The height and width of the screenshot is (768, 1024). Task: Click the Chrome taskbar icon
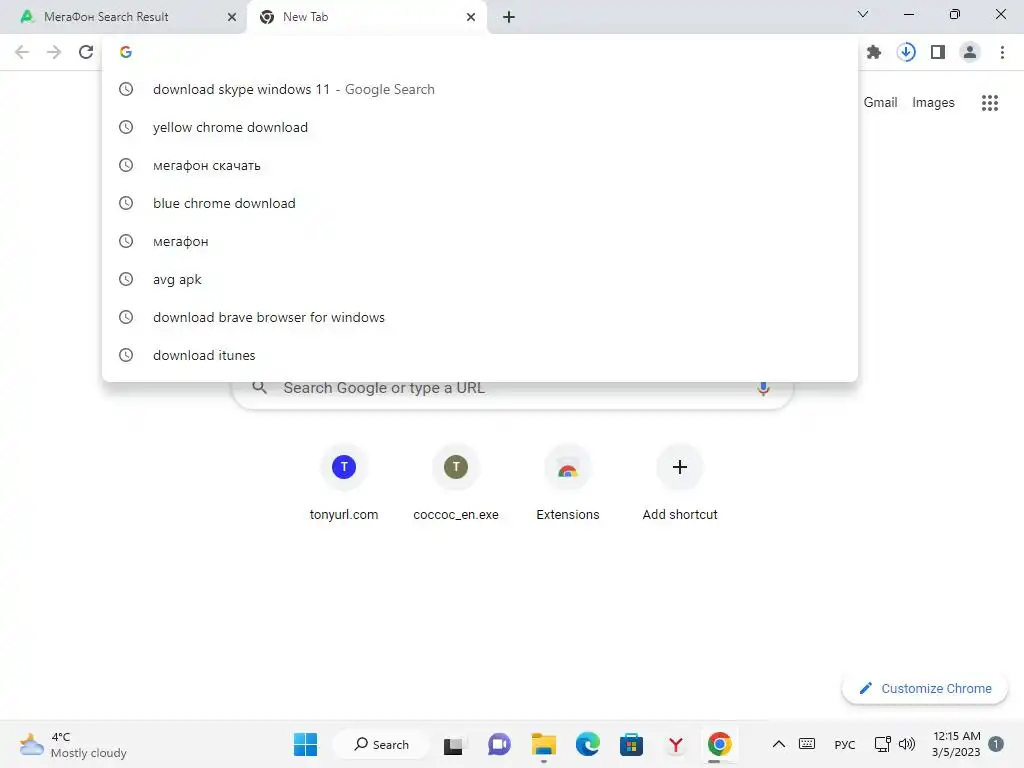(x=720, y=744)
